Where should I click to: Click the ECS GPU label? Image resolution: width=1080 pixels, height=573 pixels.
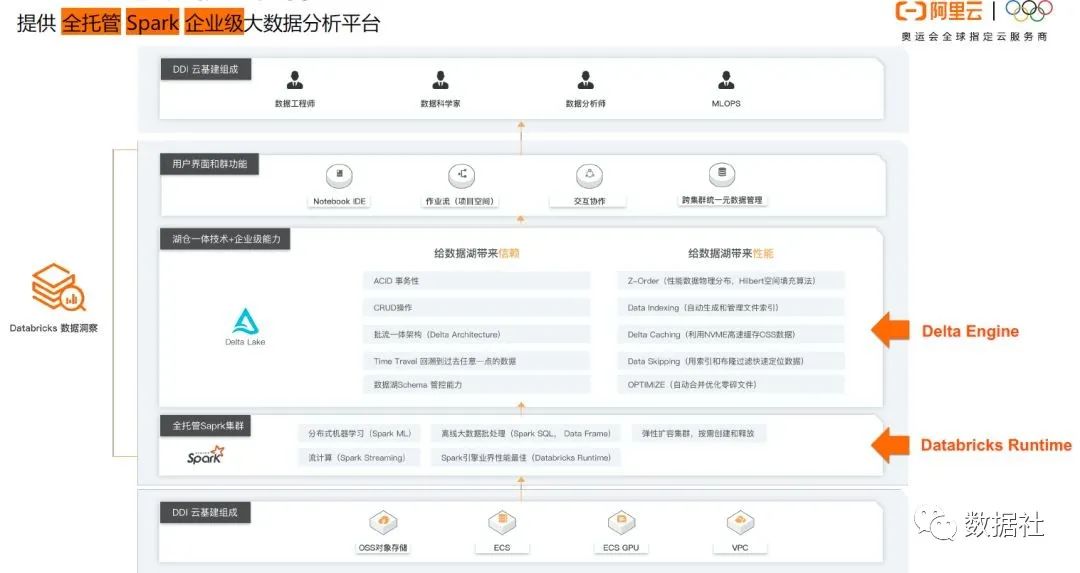[x=621, y=548]
